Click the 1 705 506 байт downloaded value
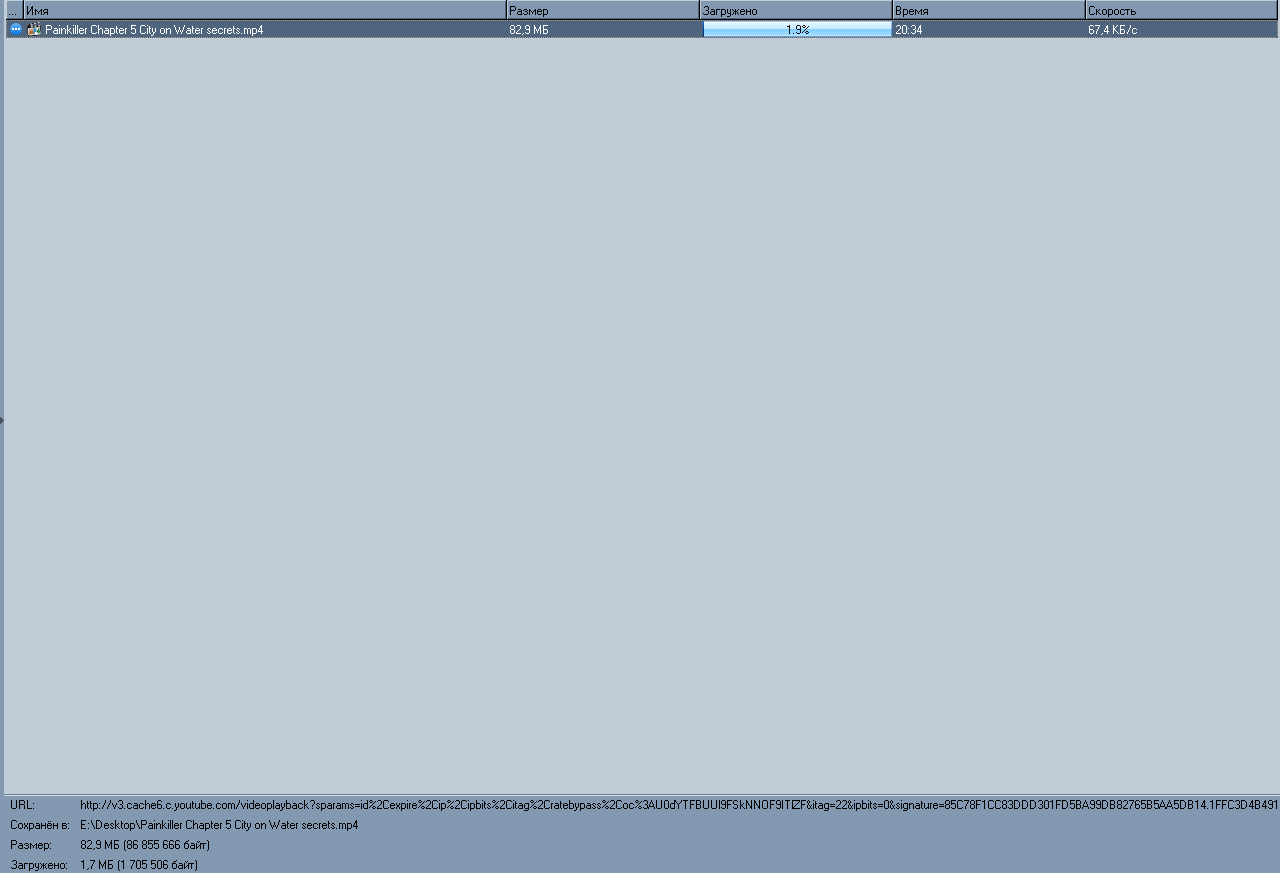Image resolution: width=1280 pixels, height=873 pixels. 158,865
